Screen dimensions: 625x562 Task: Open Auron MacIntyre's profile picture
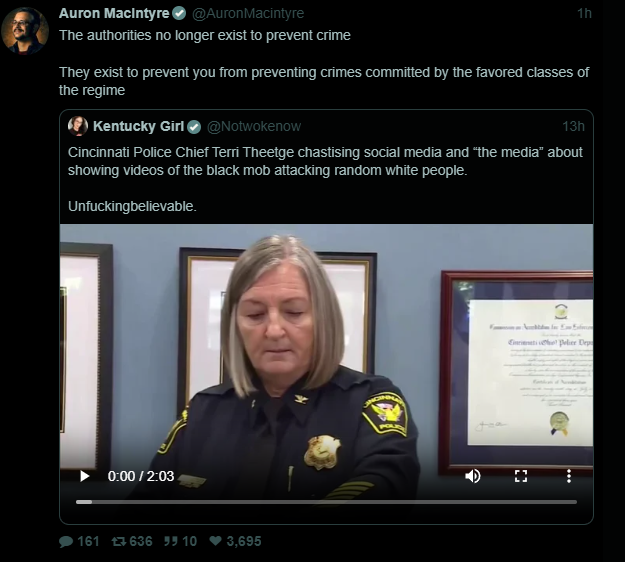pyautogui.click(x=25, y=31)
